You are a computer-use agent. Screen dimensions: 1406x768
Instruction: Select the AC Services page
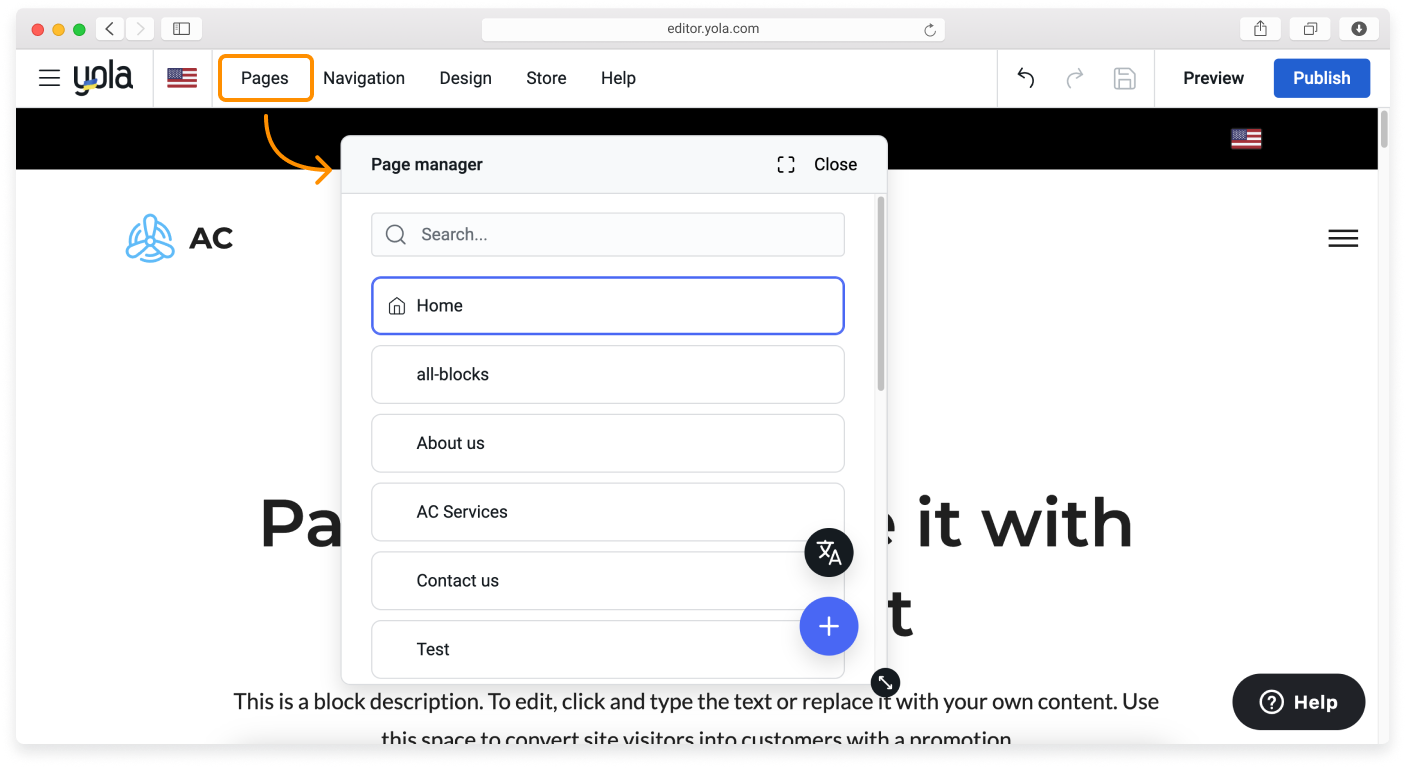coord(608,512)
